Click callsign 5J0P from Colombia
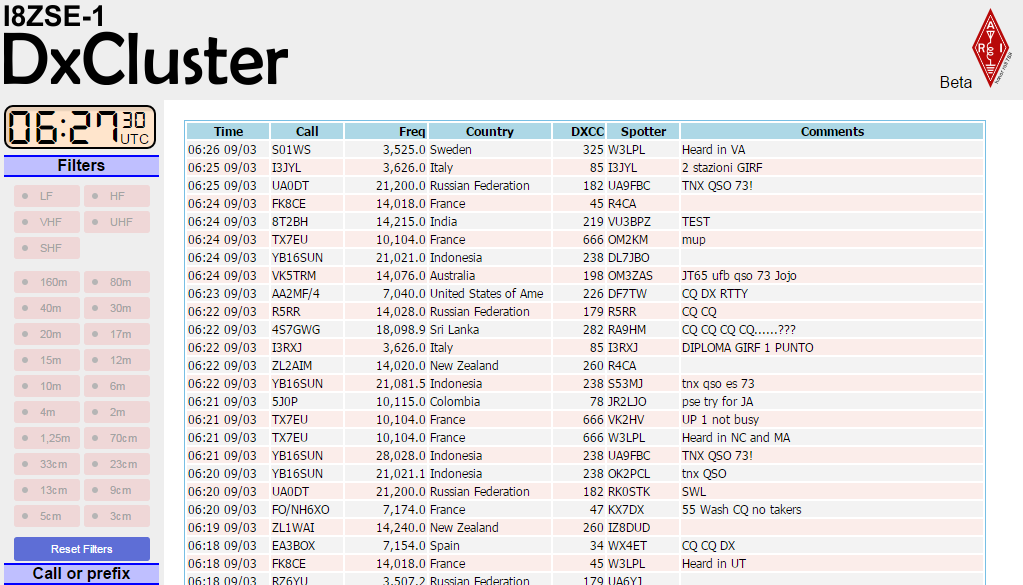 pos(284,402)
